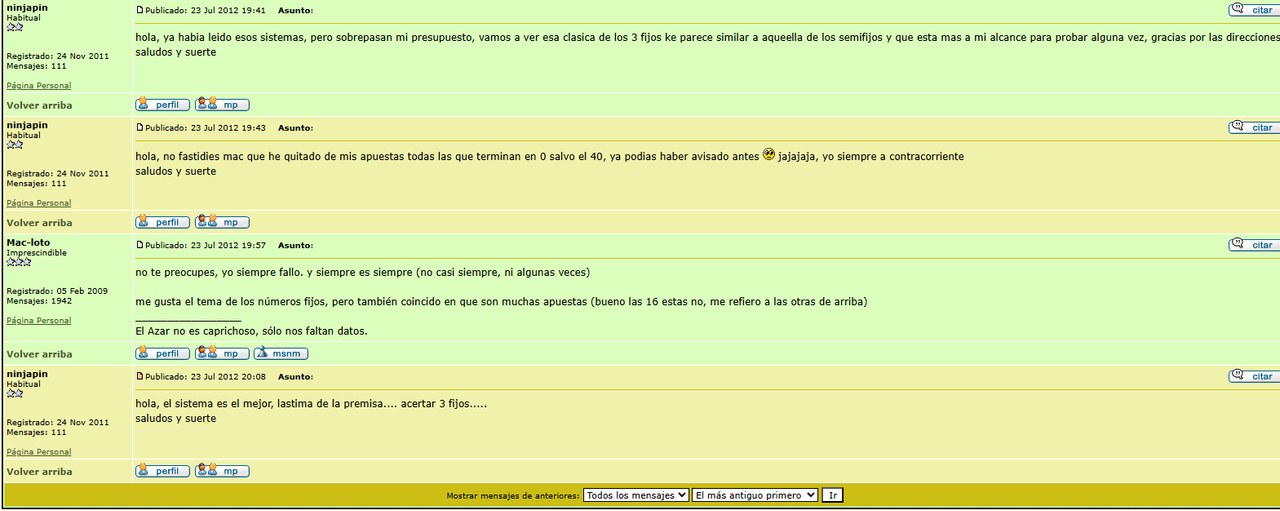Screen dimensions: 1280x511
Task: Click mp button under 19:43 post
Action: [x=222, y=222]
